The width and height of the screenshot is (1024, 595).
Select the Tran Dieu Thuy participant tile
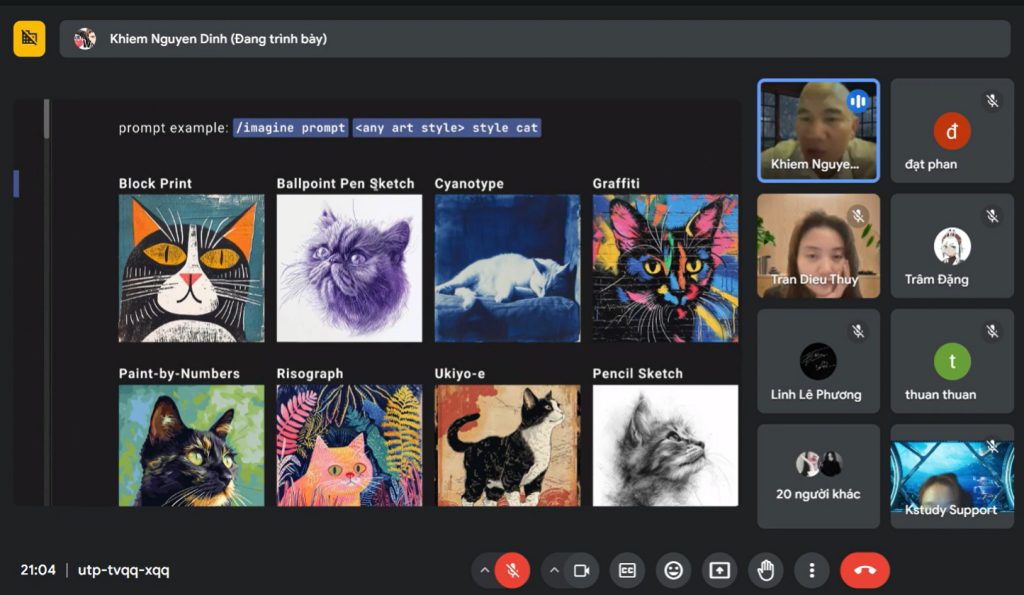[x=818, y=246]
